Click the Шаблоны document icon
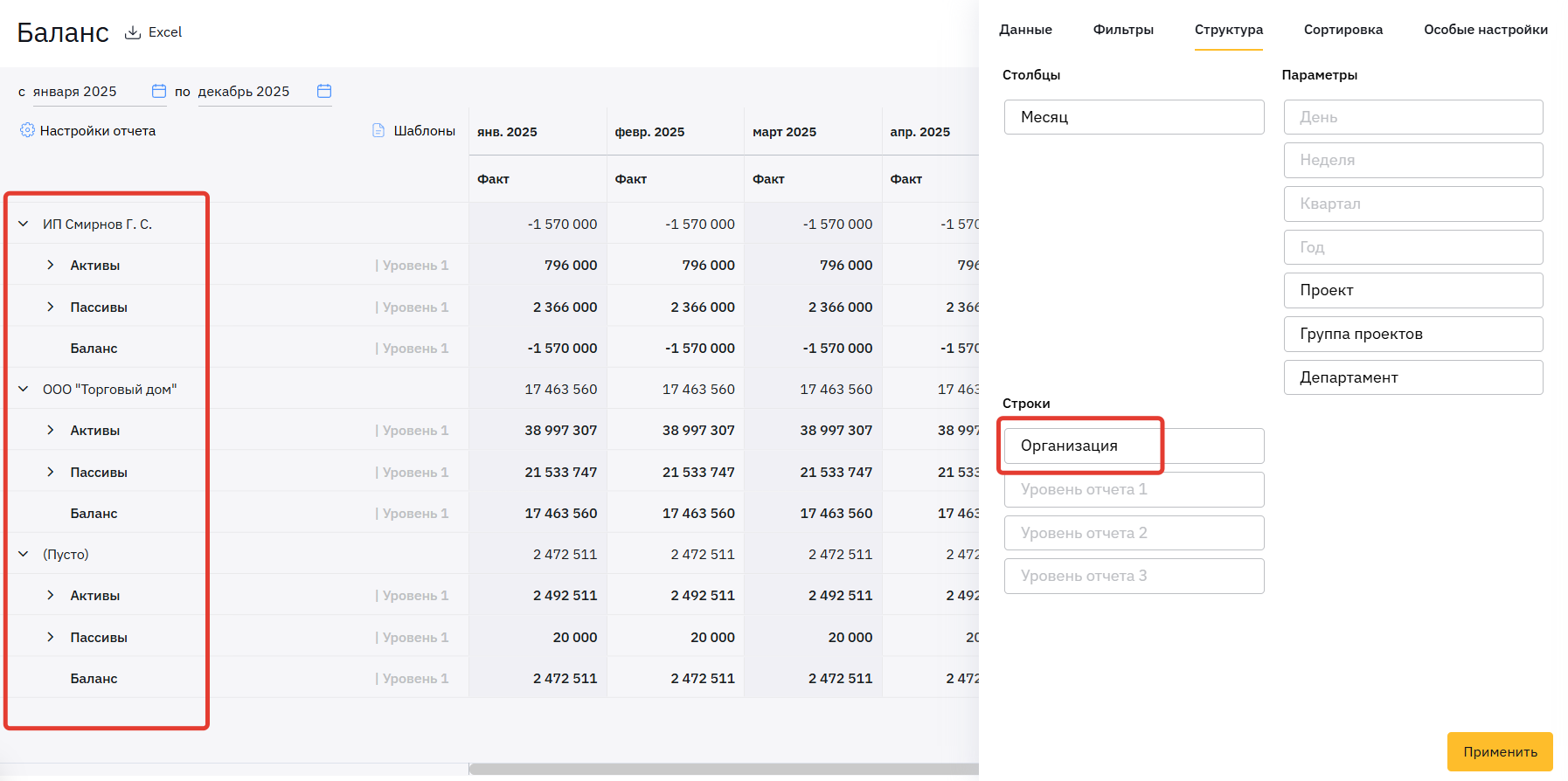 [378, 130]
